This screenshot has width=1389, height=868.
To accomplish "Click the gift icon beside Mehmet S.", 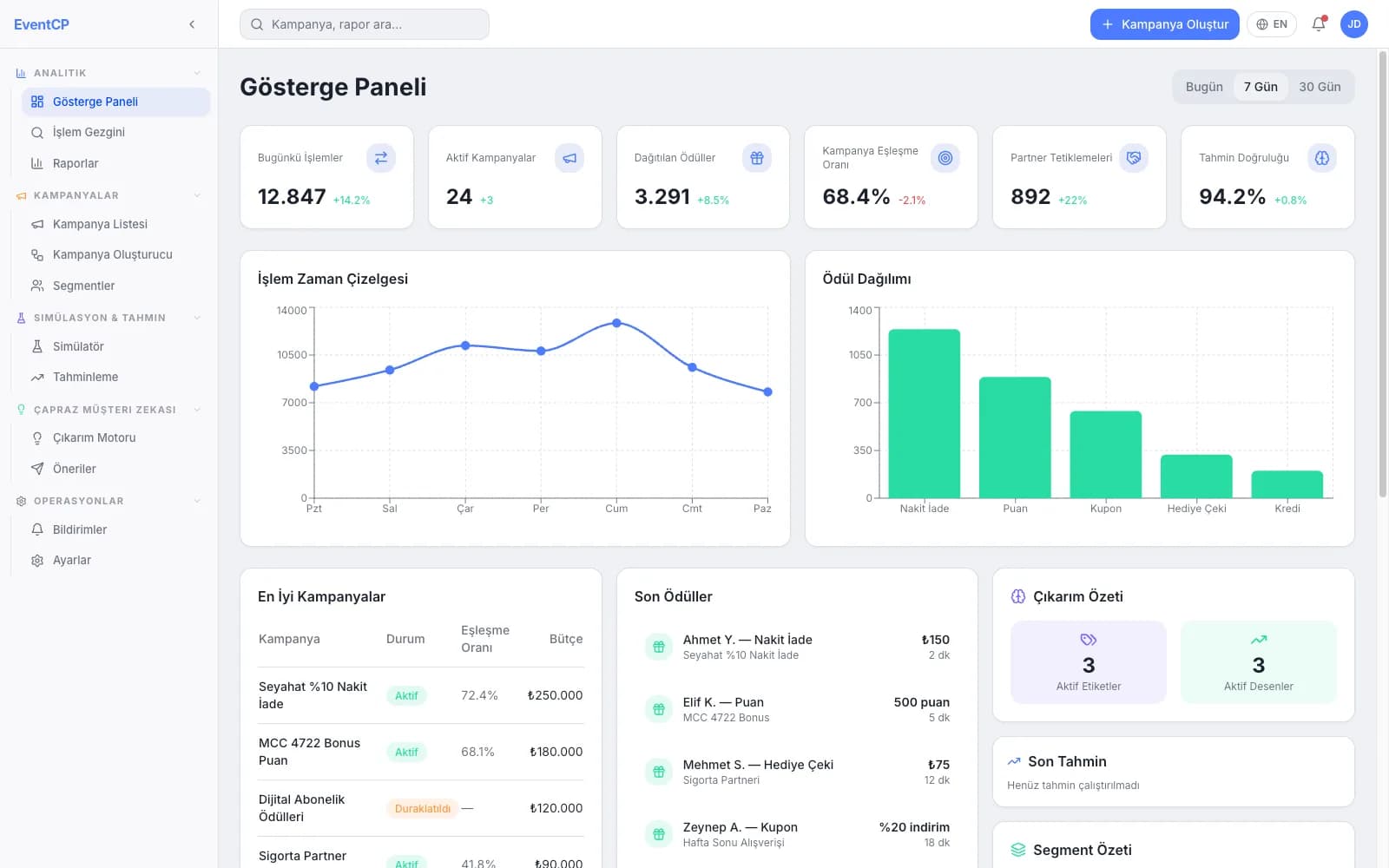I will (x=659, y=772).
